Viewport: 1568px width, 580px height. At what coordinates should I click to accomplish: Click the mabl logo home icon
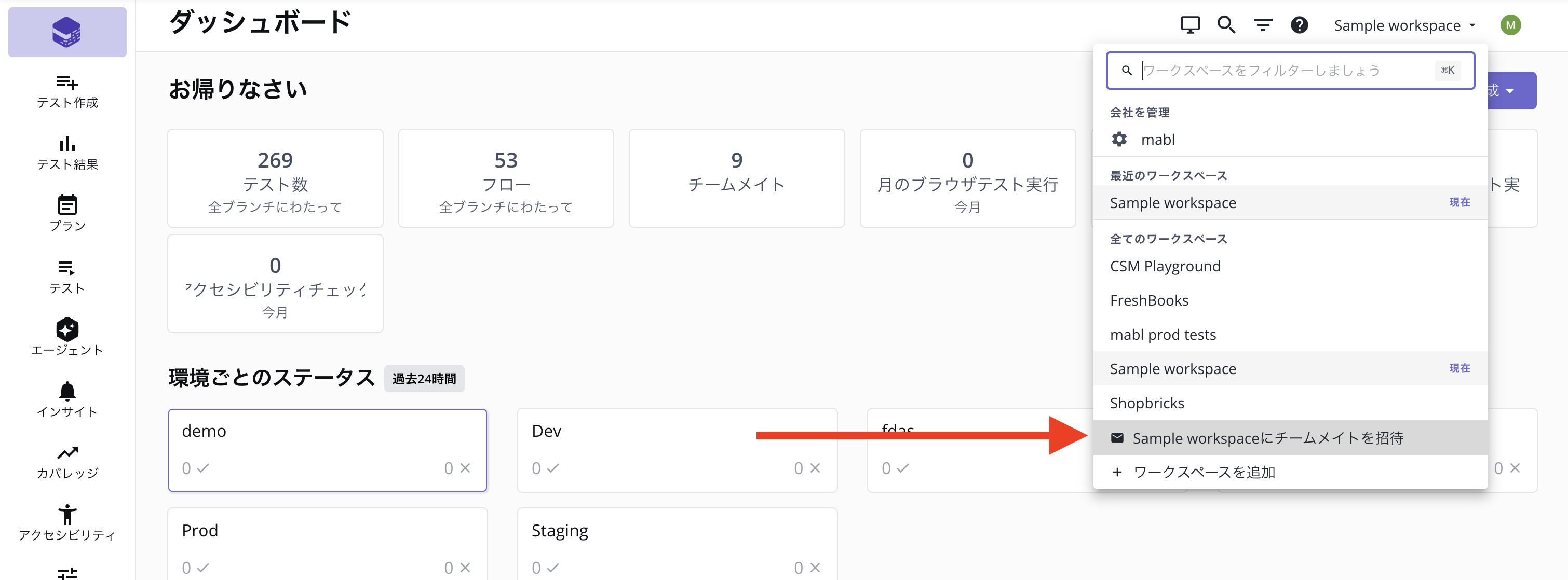(x=67, y=32)
